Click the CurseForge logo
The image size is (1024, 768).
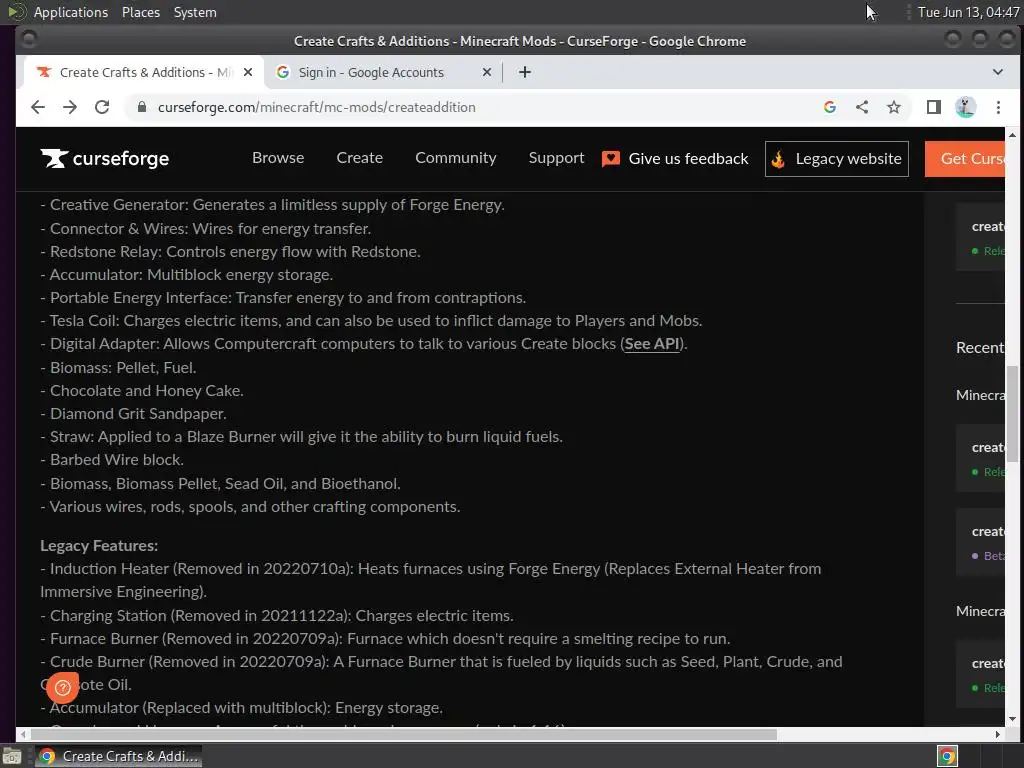pyautogui.click(x=104, y=158)
